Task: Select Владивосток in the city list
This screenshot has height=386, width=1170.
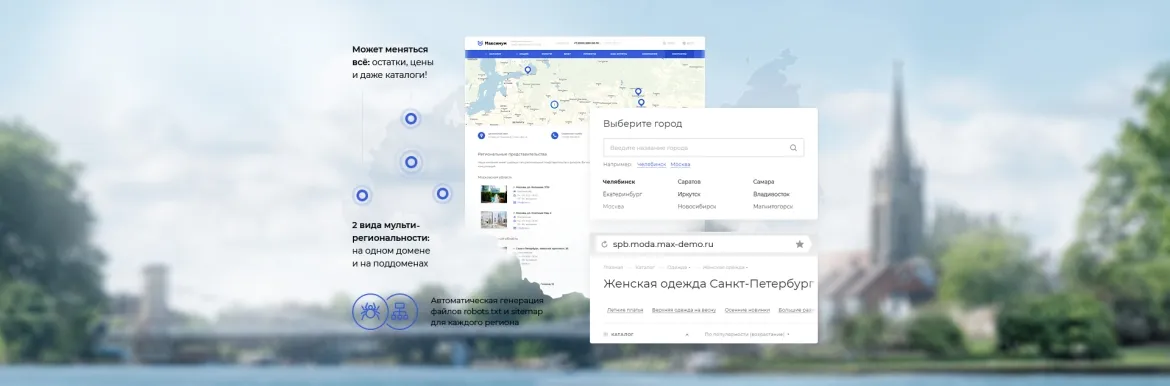Action: [771, 194]
